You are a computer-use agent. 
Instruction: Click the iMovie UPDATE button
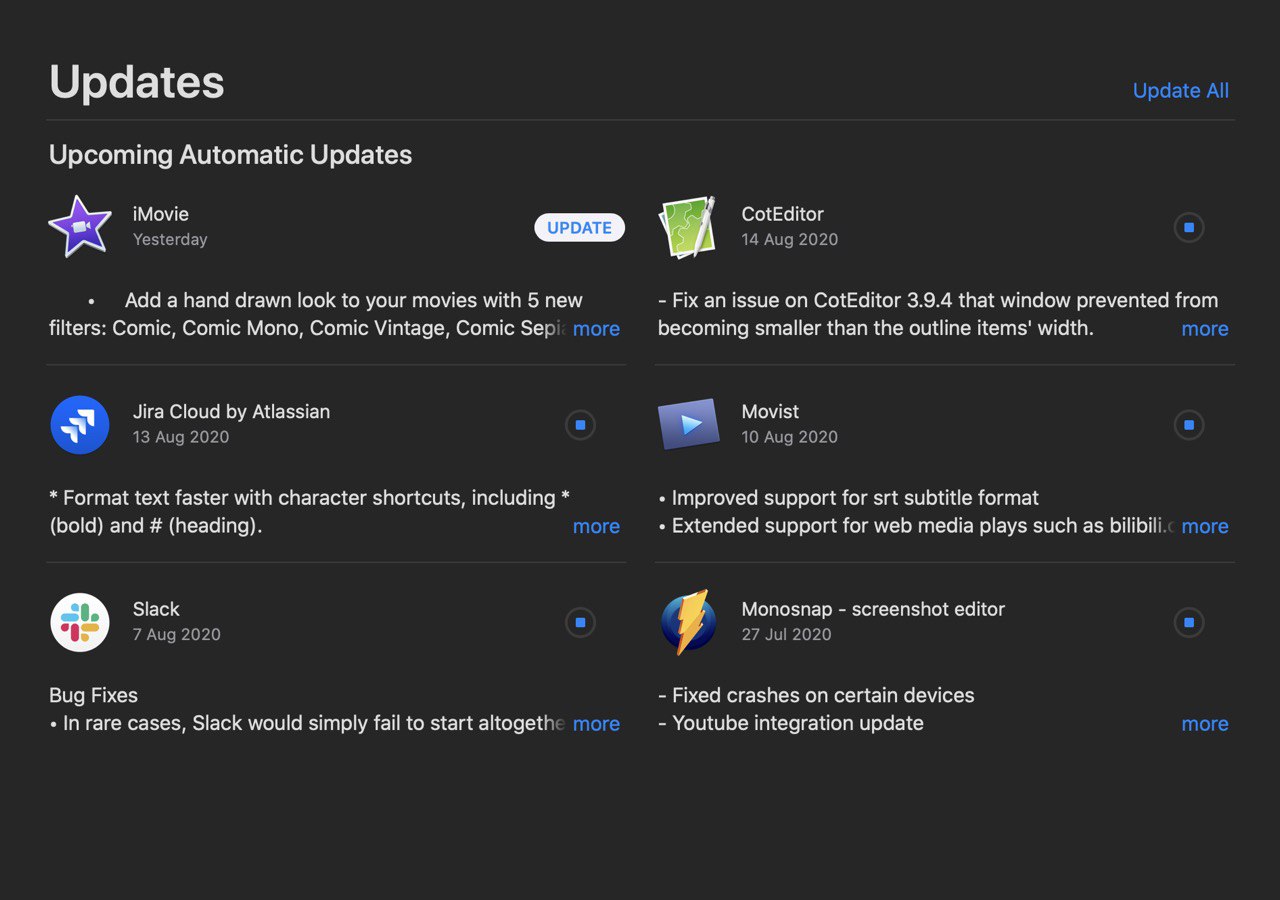pos(579,228)
